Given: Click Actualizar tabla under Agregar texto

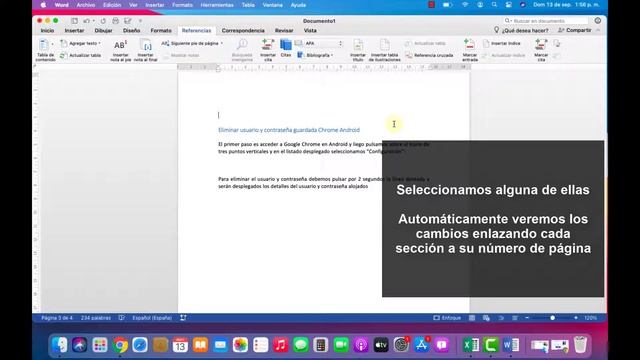Looking at the screenshot, I should click(x=80, y=55).
